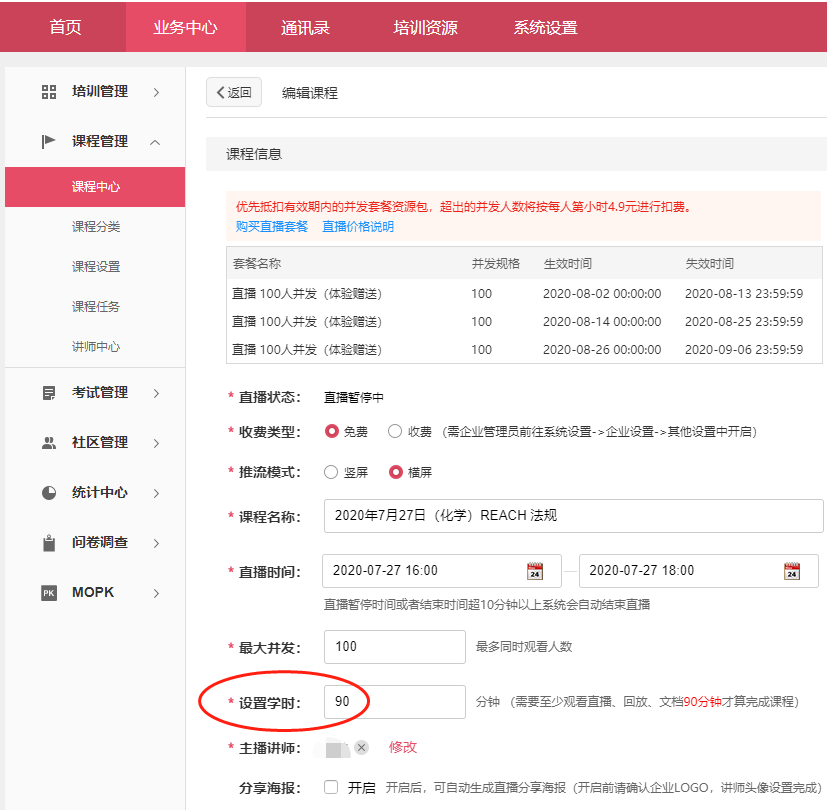Viewport: 827px width, 810px height.
Task: Click 修改 to change lecturer
Action: point(403,747)
